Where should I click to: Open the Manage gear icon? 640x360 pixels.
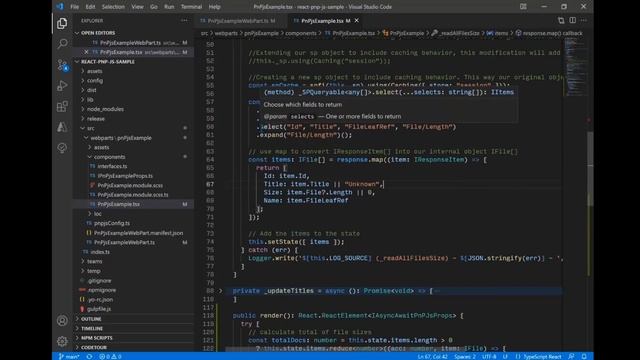62,341
